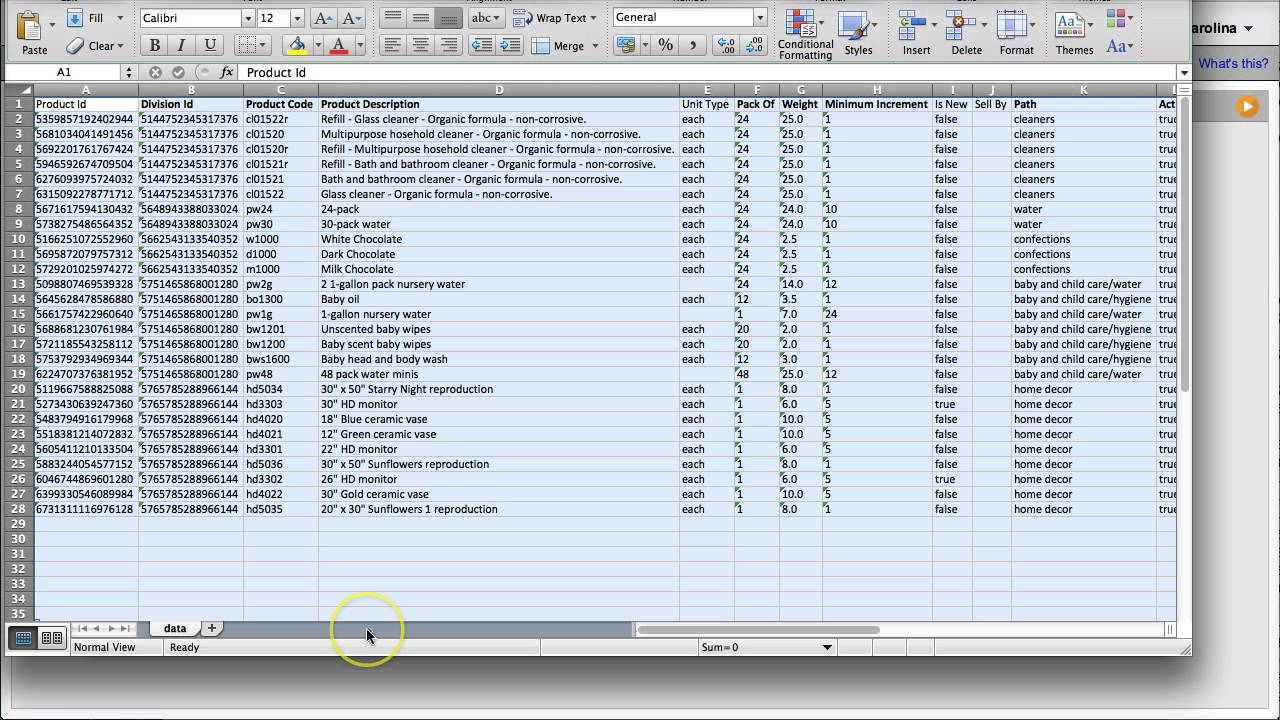This screenshot has height=720, width=1280.
Task: Click the What's this? link
Action: (x=1233, y=63)
